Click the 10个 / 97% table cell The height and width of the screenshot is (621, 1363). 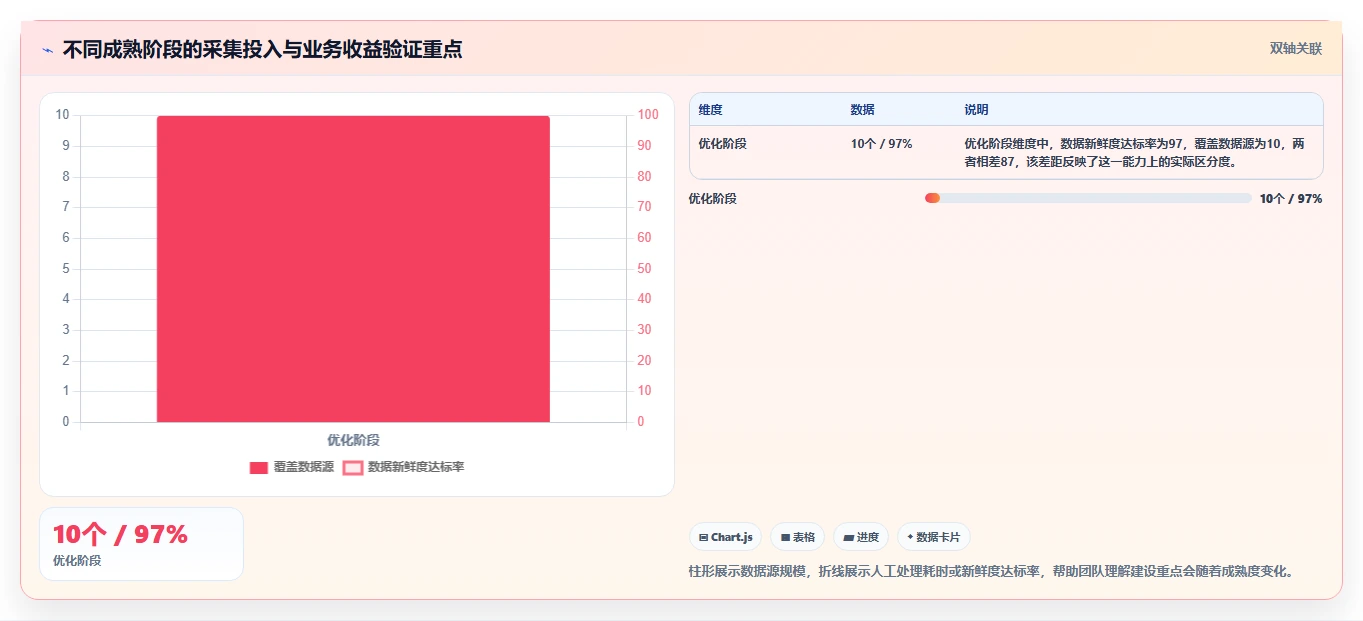[881, 144]
